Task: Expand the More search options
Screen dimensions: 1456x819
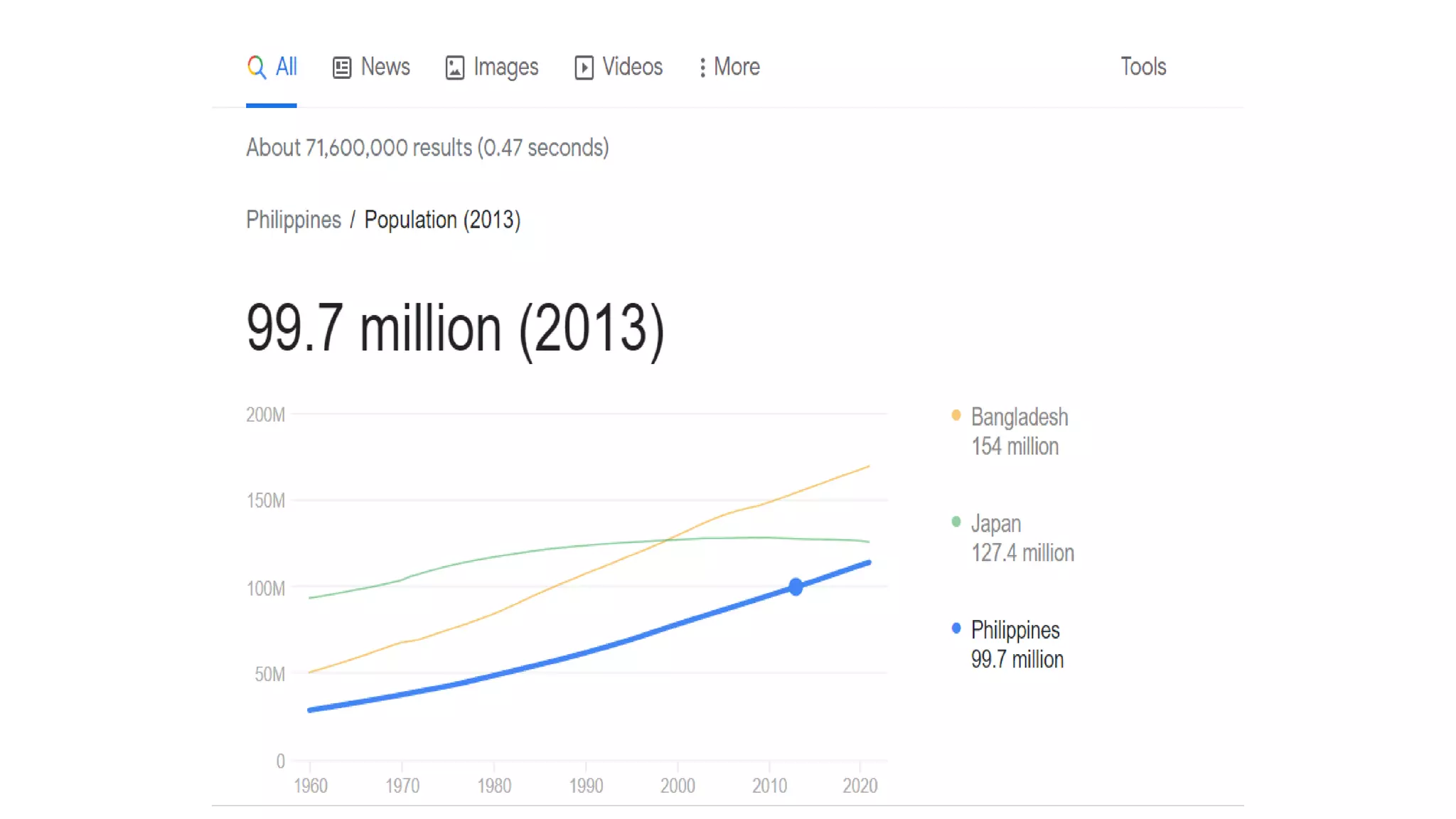Action: click(737, 67)
